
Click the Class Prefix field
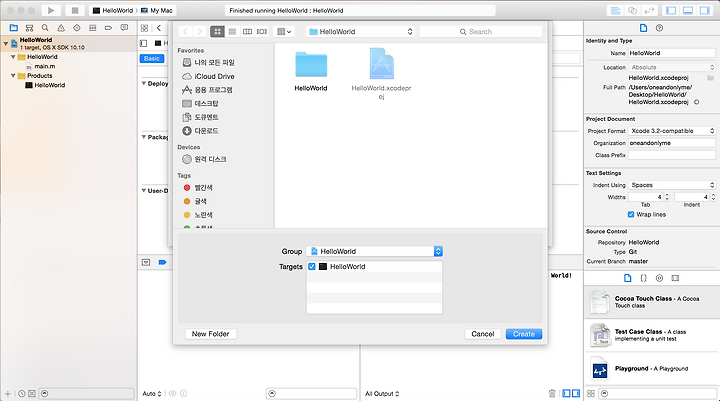pyautogui.click(x=672, y=155)
